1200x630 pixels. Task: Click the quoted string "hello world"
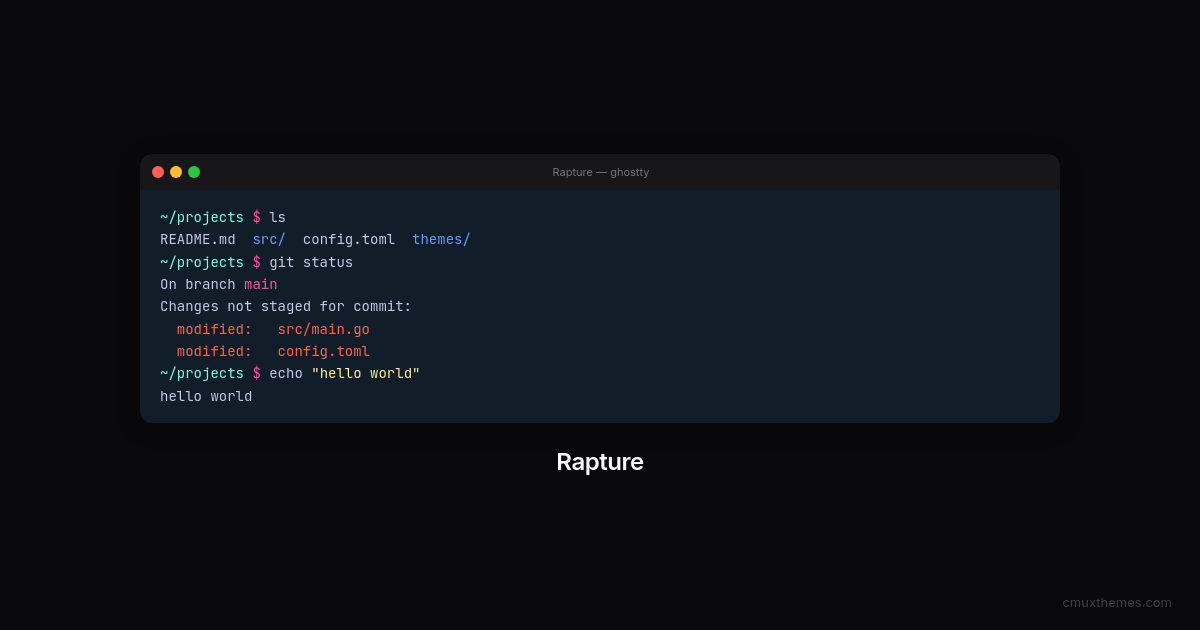tap(366, 374)
